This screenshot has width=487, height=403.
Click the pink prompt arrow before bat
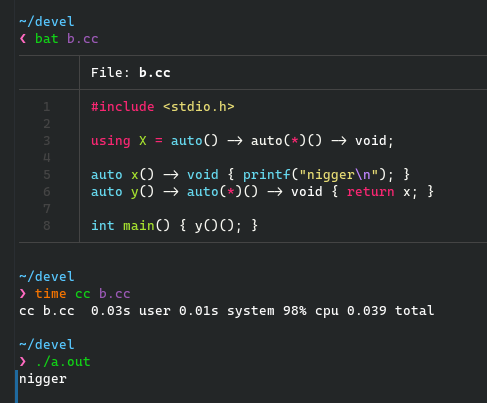pyautogui.click(x=23, y=39)
